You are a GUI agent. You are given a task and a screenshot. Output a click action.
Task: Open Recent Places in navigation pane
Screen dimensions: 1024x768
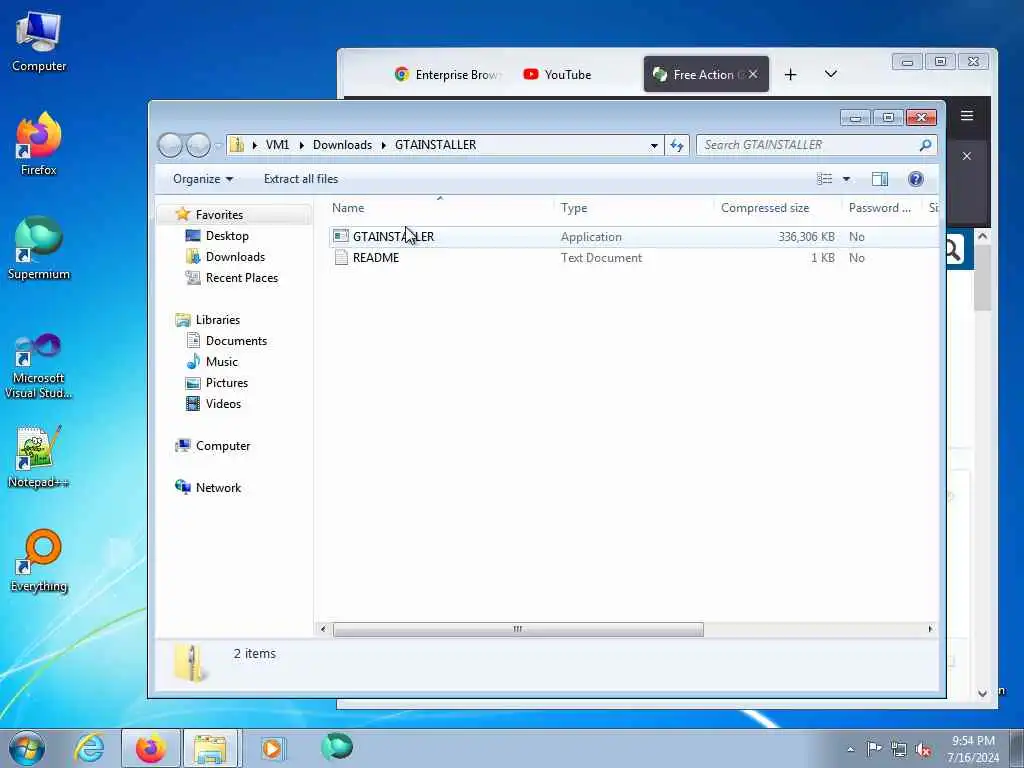pyautogui.click(x=242, y=278)
